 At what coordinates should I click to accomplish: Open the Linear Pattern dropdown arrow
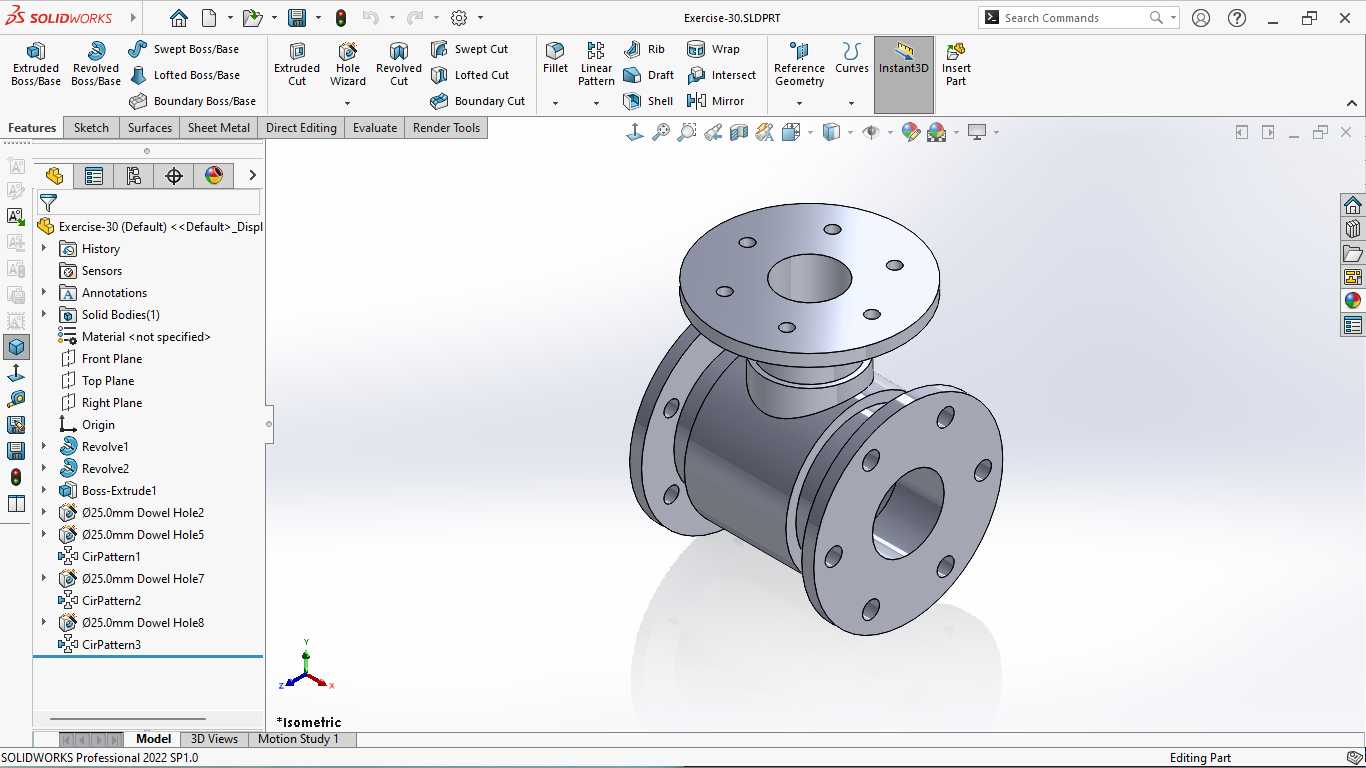tap(596, 103)
